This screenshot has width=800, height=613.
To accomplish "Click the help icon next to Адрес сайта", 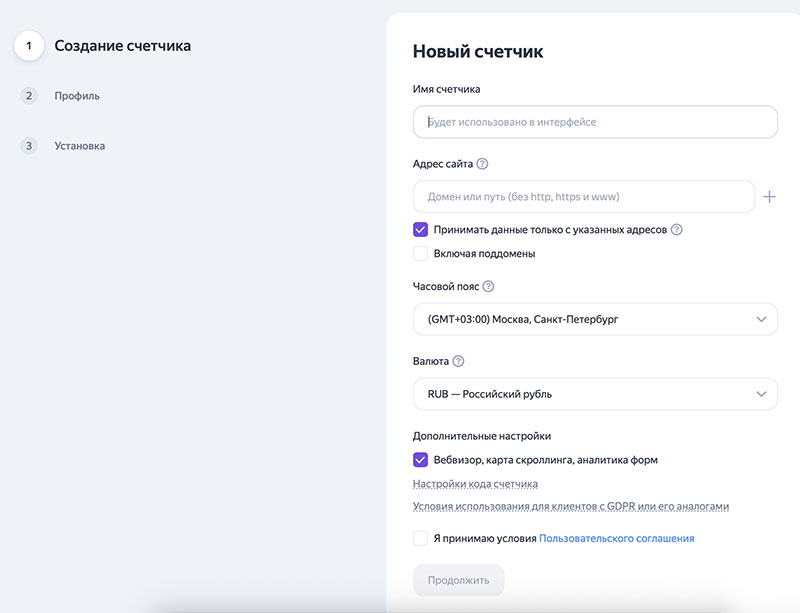I will 482,164.
